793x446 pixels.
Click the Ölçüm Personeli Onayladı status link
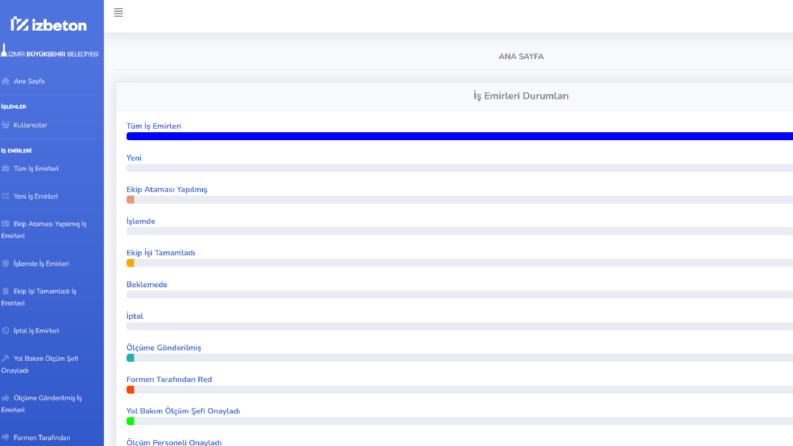point(174,442)
